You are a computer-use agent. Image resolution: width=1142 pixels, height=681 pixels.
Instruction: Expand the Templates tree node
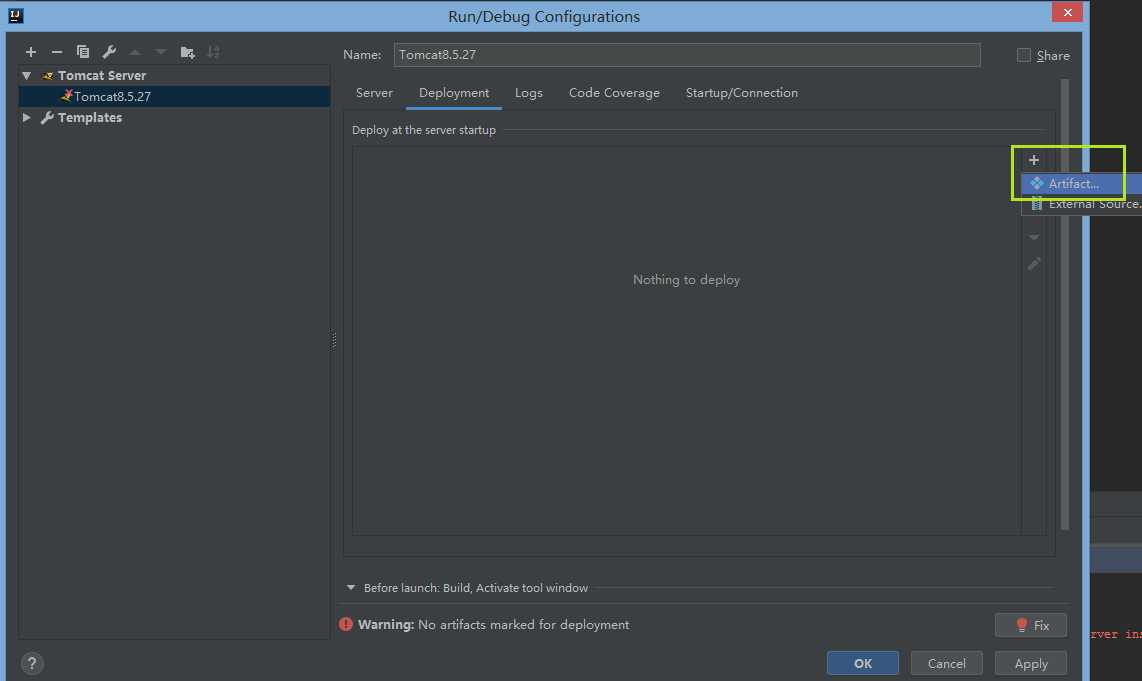tap(26, 117)
